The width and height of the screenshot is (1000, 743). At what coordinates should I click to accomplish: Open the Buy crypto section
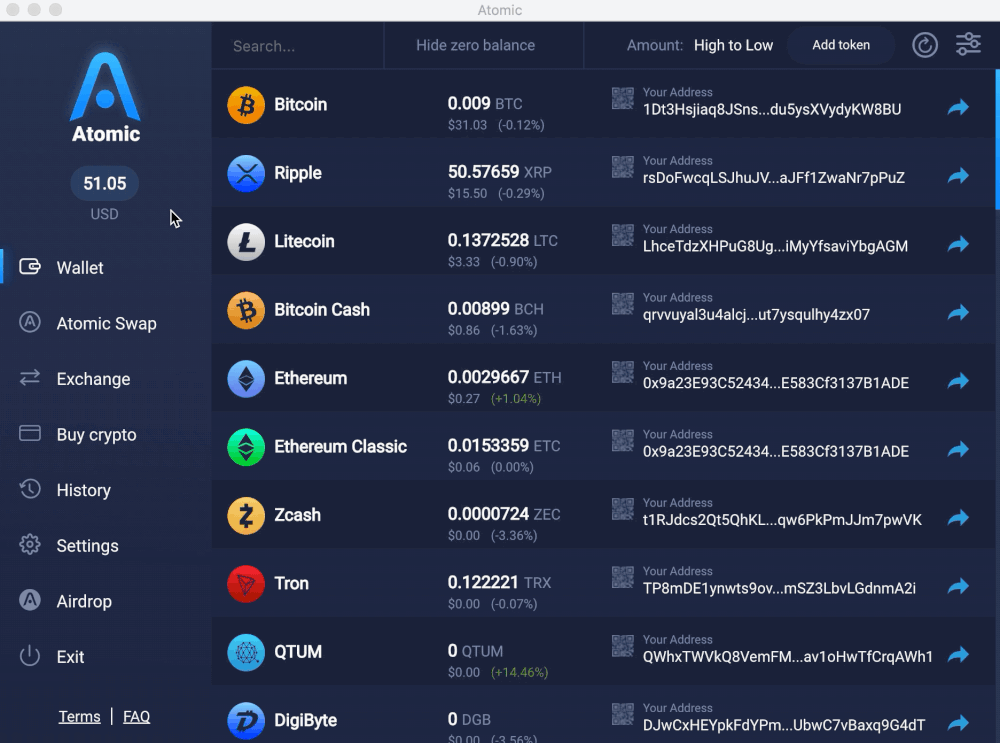(96, 435)
